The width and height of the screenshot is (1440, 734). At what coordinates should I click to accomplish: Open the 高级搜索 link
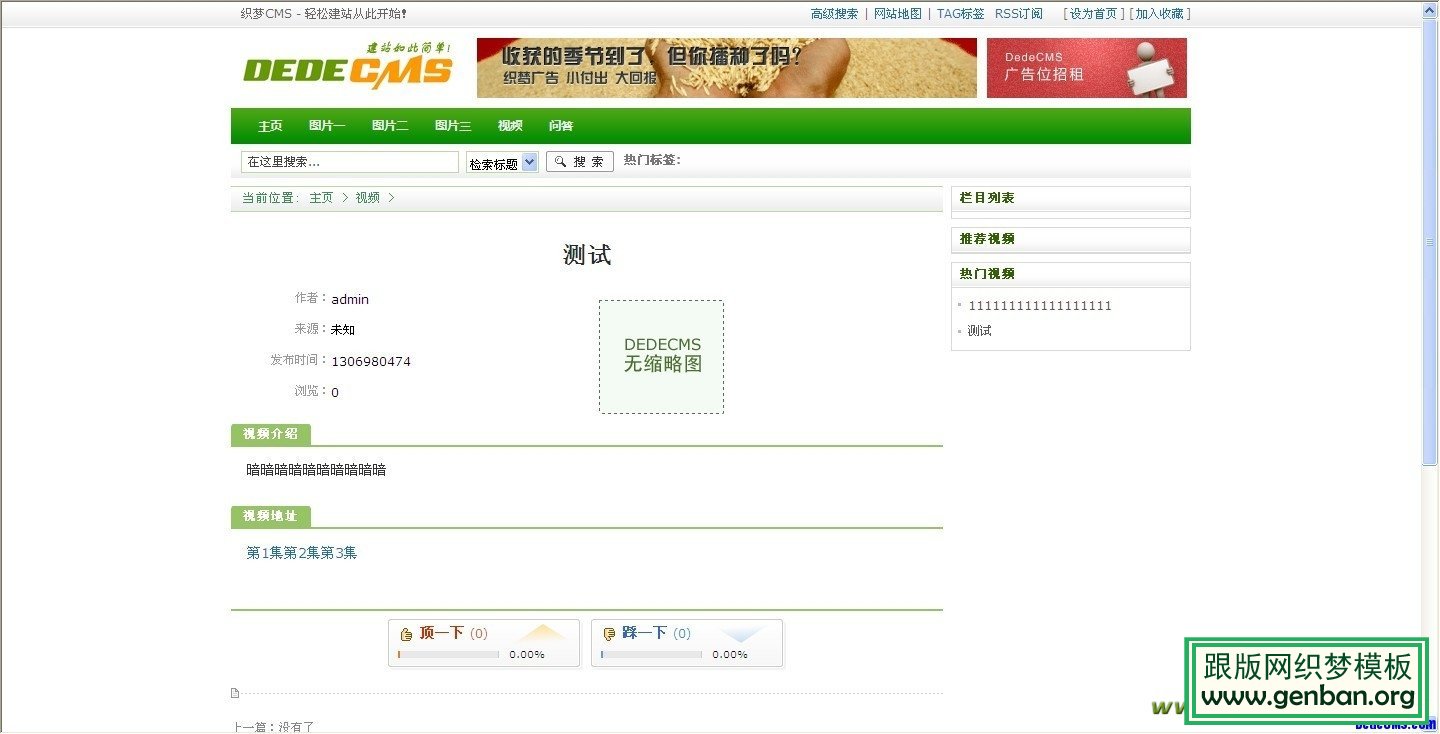coord(834,14)
